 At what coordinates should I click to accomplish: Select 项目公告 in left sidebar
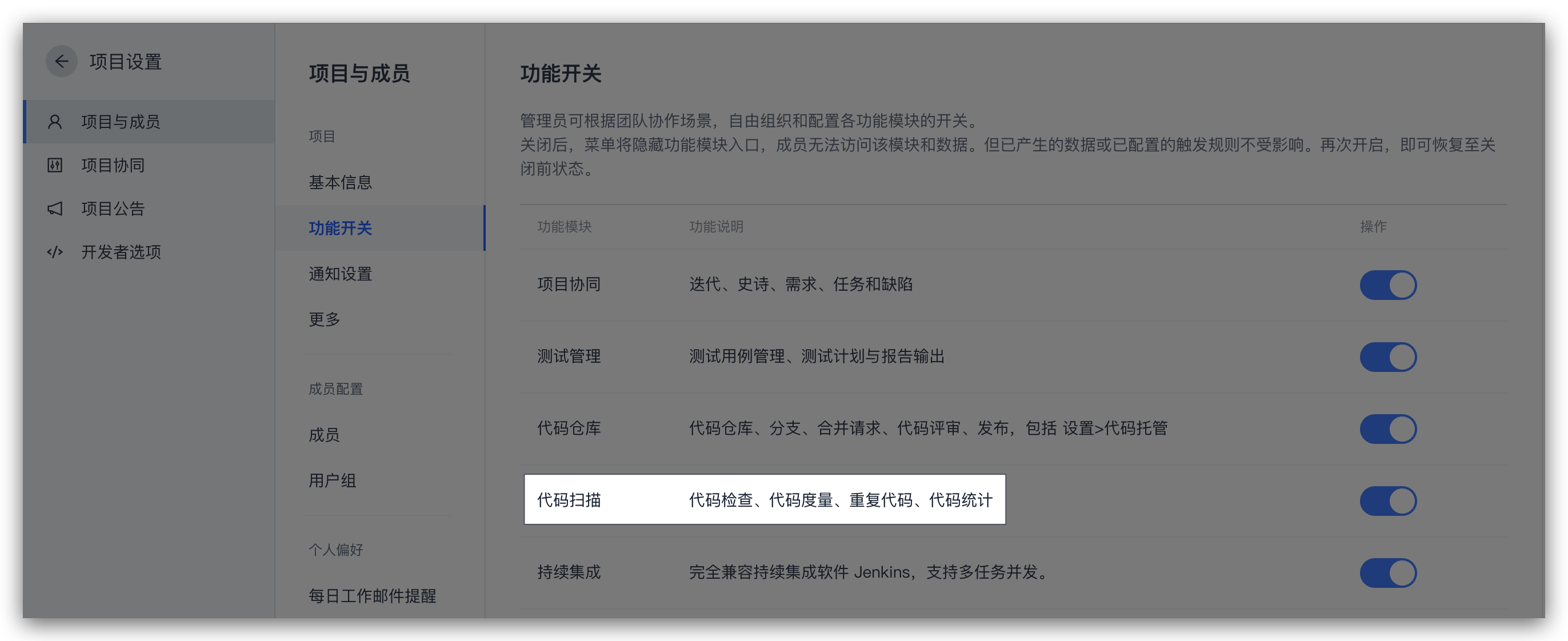(x=113, y=209)
